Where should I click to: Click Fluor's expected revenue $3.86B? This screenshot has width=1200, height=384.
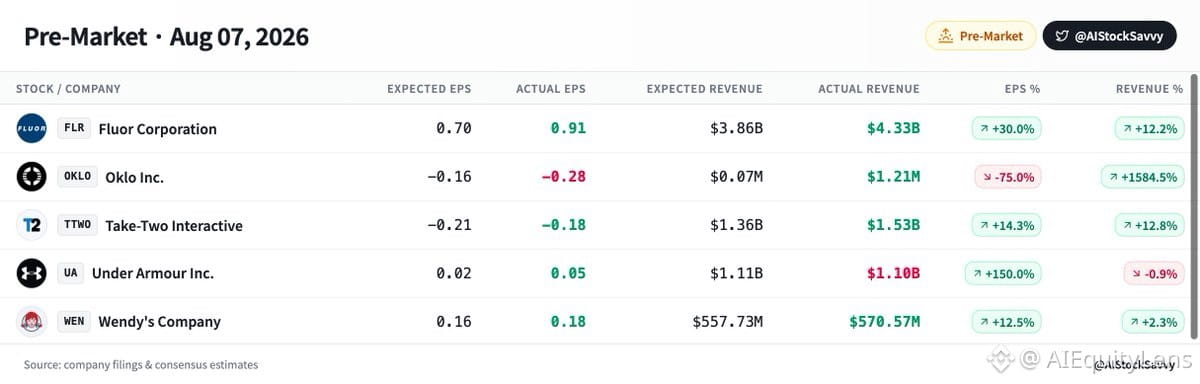pyautogui.click(x=737, y=128)
